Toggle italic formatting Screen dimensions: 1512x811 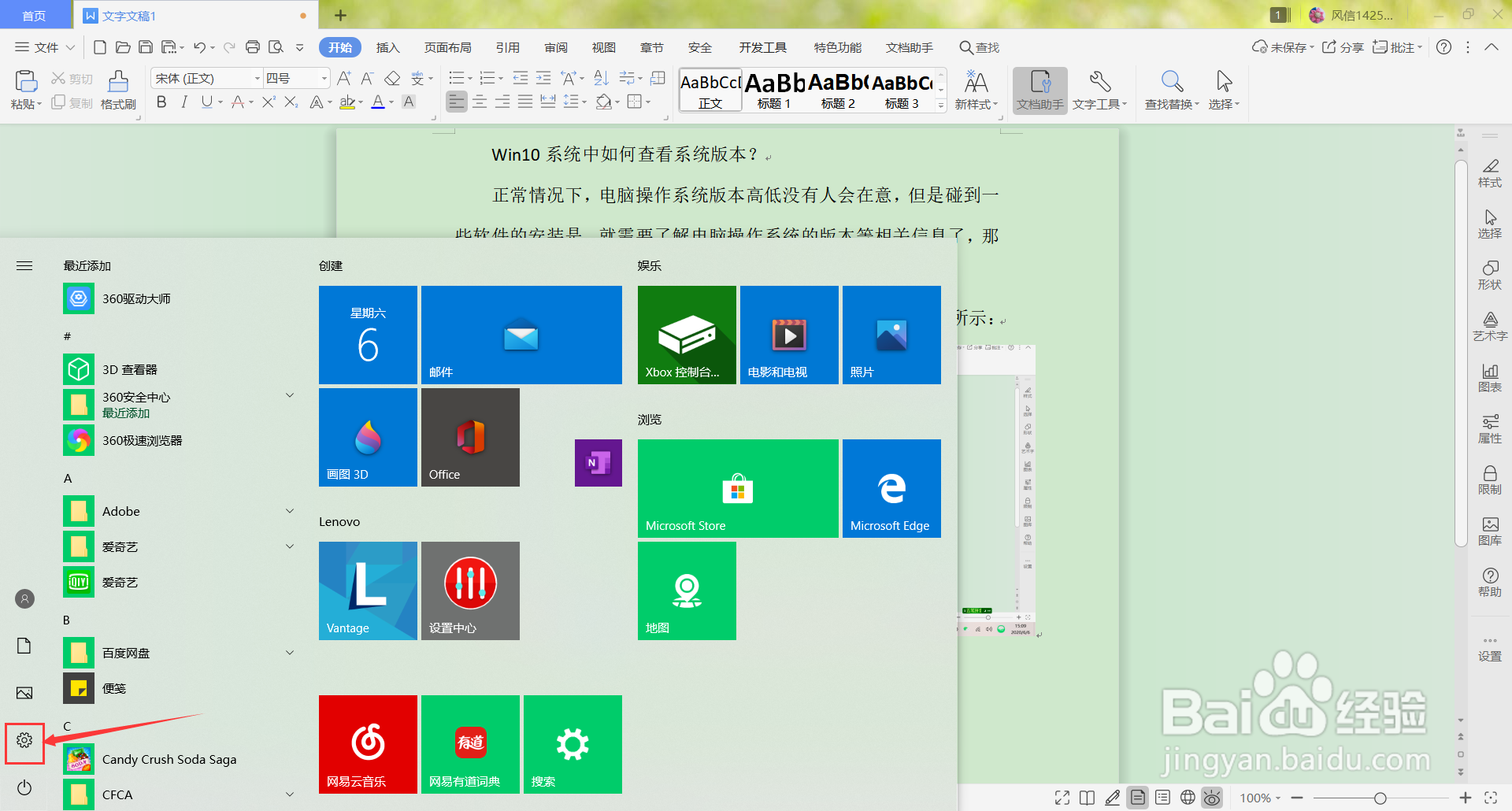183,102
